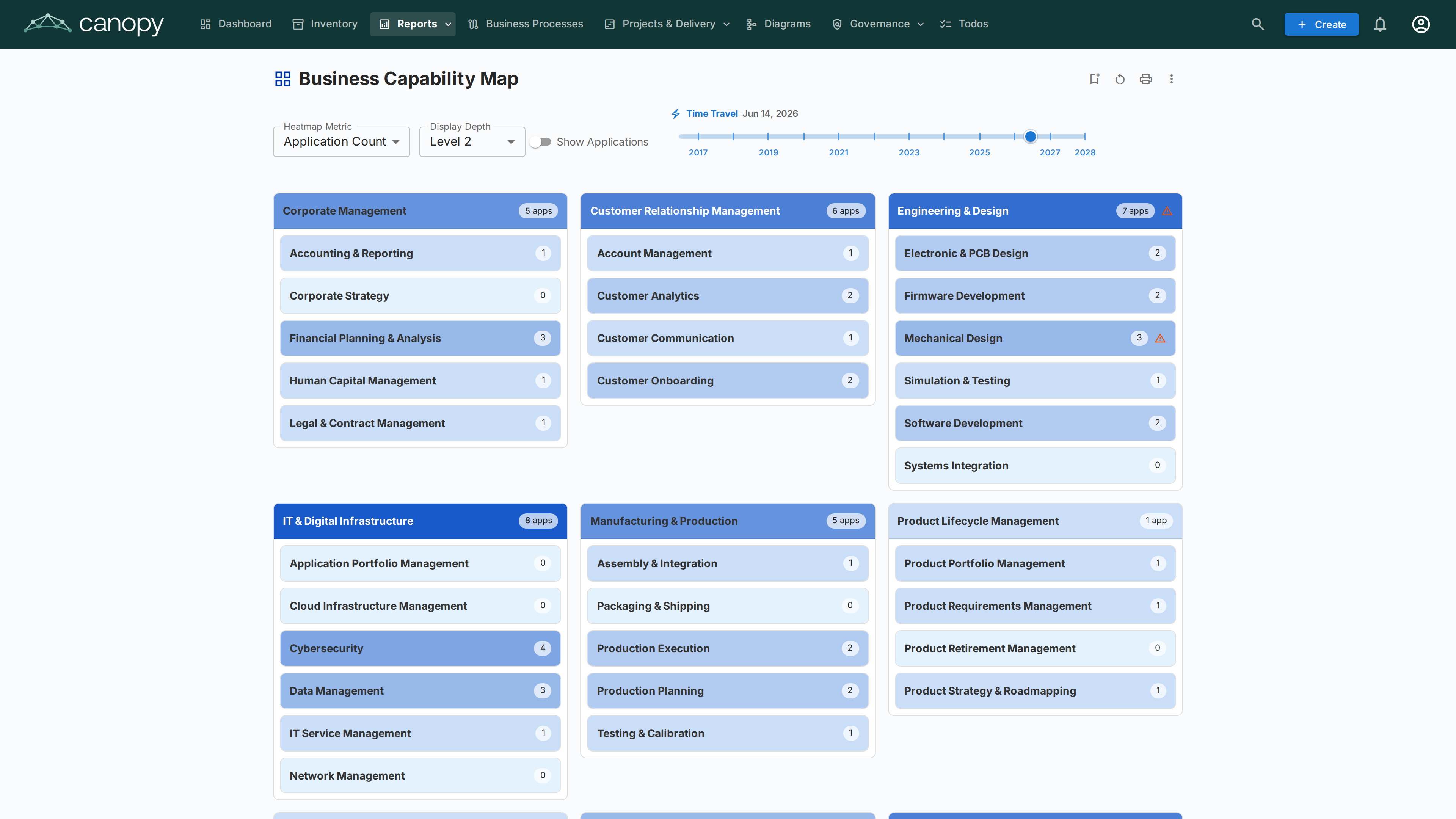Viewport: 1456px width, 819px height.
Task: Click Time Travel link
Action: (712, 114)
